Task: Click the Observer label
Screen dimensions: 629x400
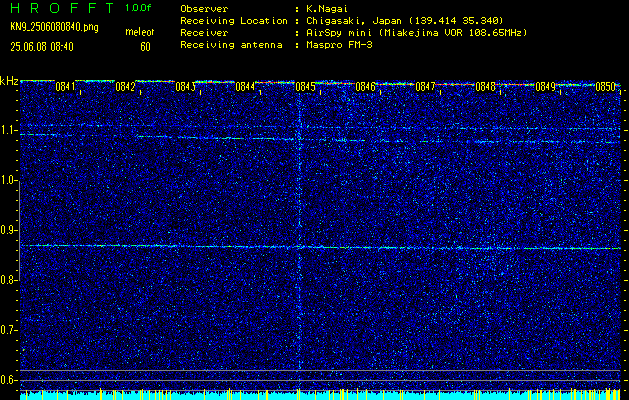Action: coord(204,9)
